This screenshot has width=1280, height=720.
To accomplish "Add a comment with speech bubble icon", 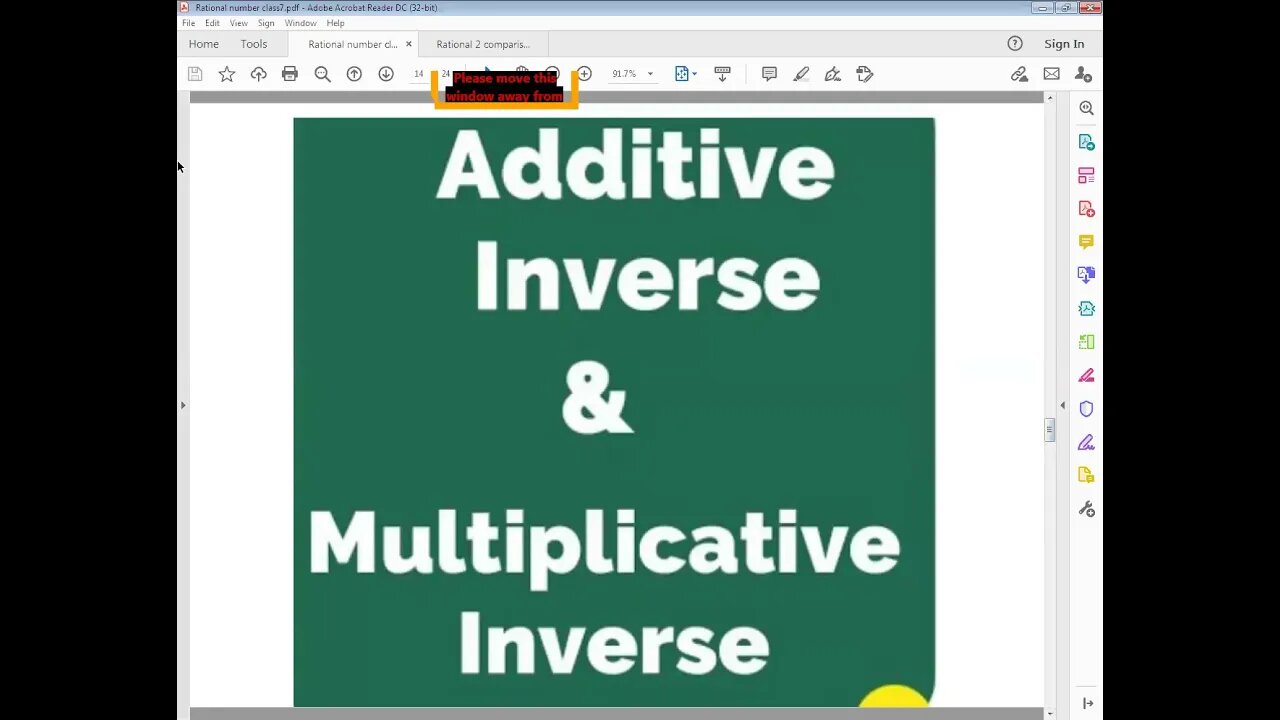I will [x=769, y=74].
